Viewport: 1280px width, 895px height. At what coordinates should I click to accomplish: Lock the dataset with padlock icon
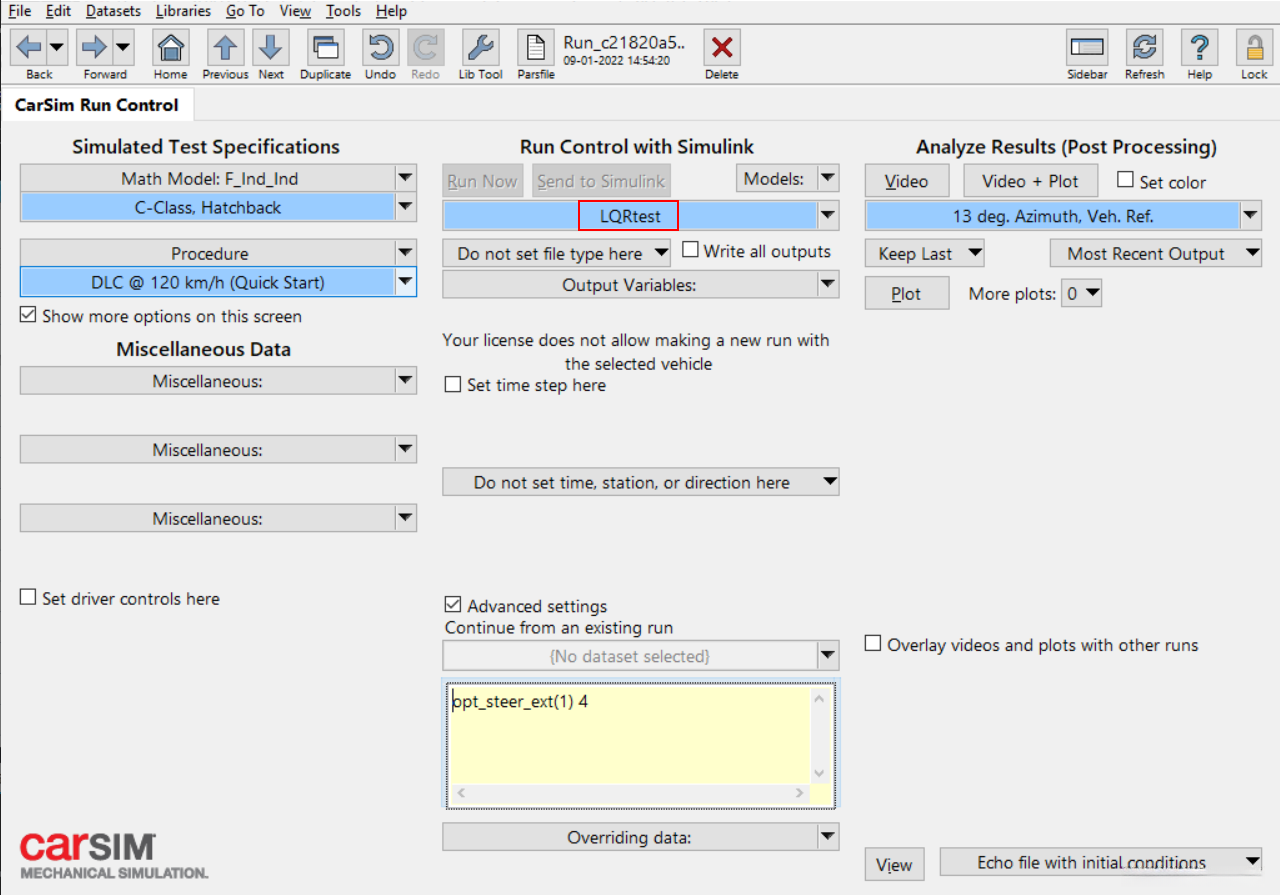click(x=1254, y=47)
